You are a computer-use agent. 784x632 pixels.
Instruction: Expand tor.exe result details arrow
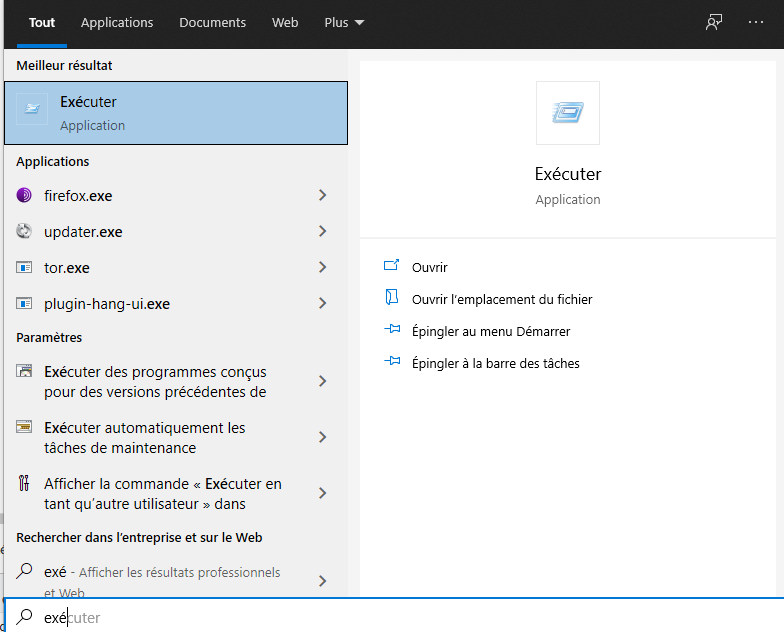click(x=322, y=267)
